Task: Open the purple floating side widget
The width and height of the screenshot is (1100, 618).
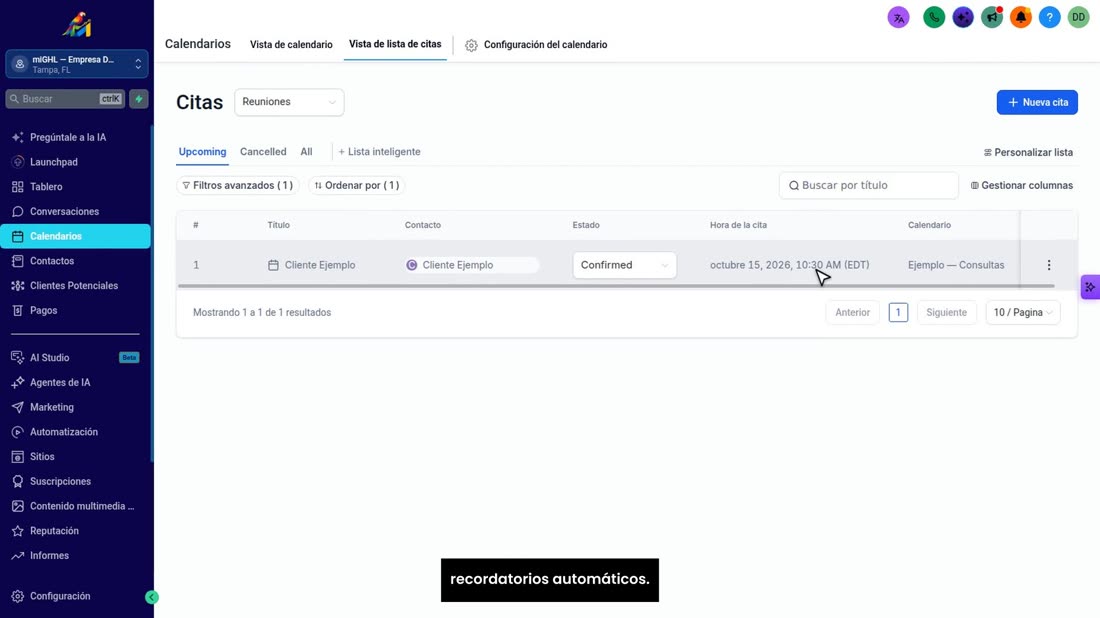Action: [x=1090, y=287]
